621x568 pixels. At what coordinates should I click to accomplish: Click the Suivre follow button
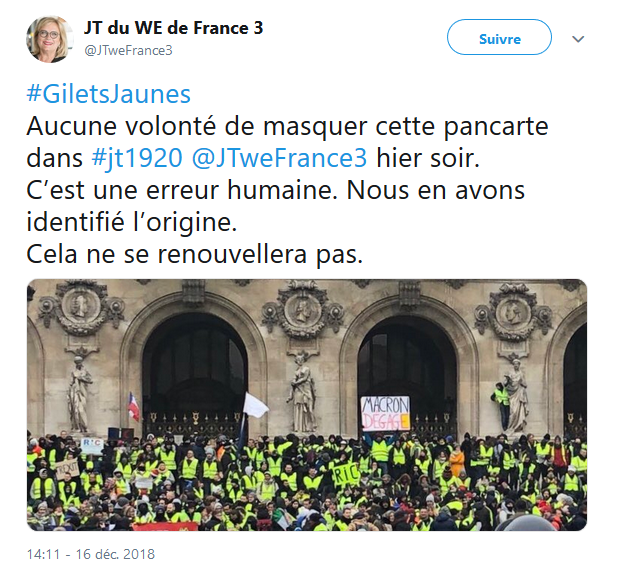click(499, 37)
